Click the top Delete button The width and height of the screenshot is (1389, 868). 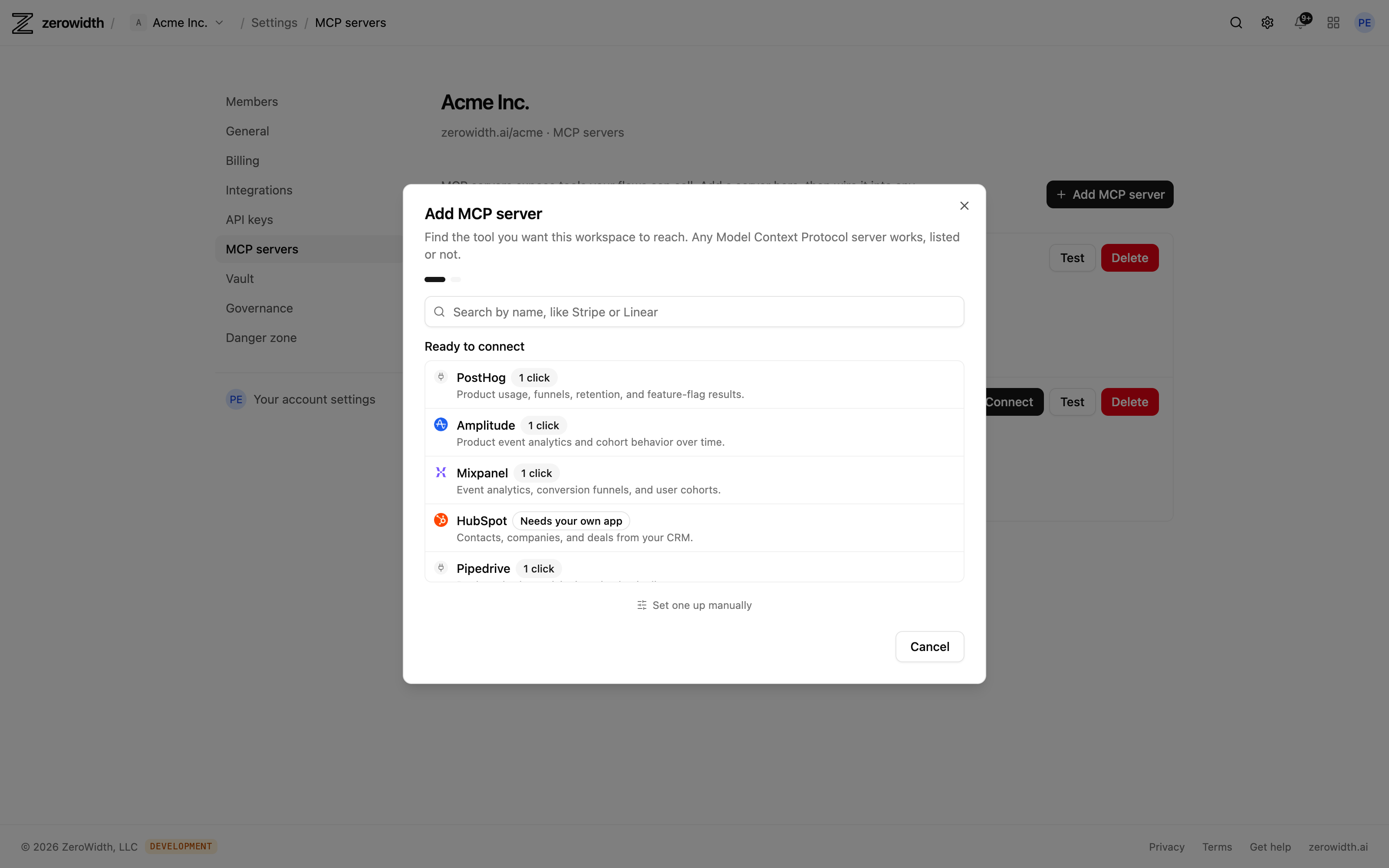[1129, 258]
